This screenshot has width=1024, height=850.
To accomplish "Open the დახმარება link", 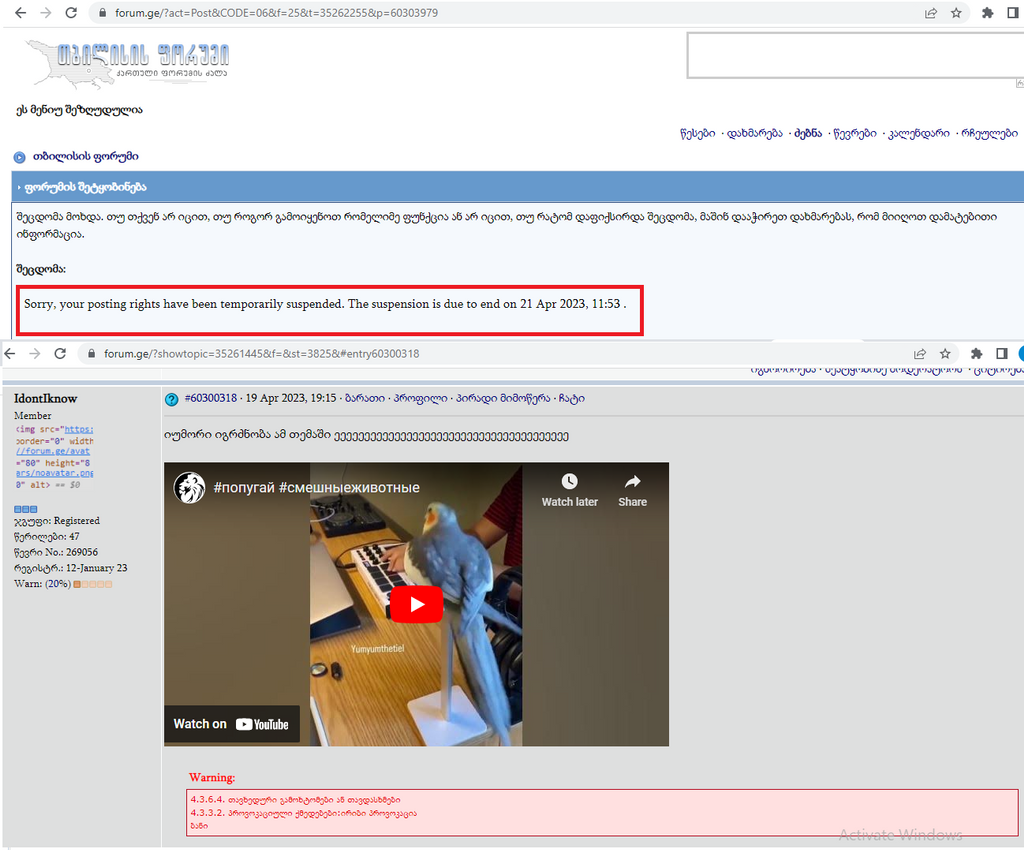I will [755, 133].
